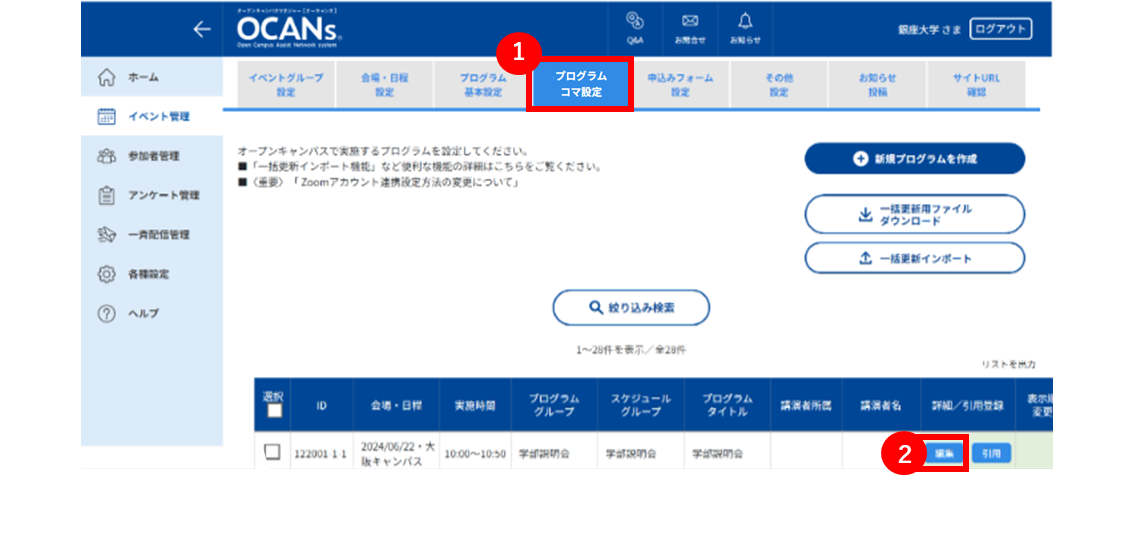The width and height of the screenshot is (1142, 552).
Task: Click the ログアウト button
Action: (x=1001, y=29)
